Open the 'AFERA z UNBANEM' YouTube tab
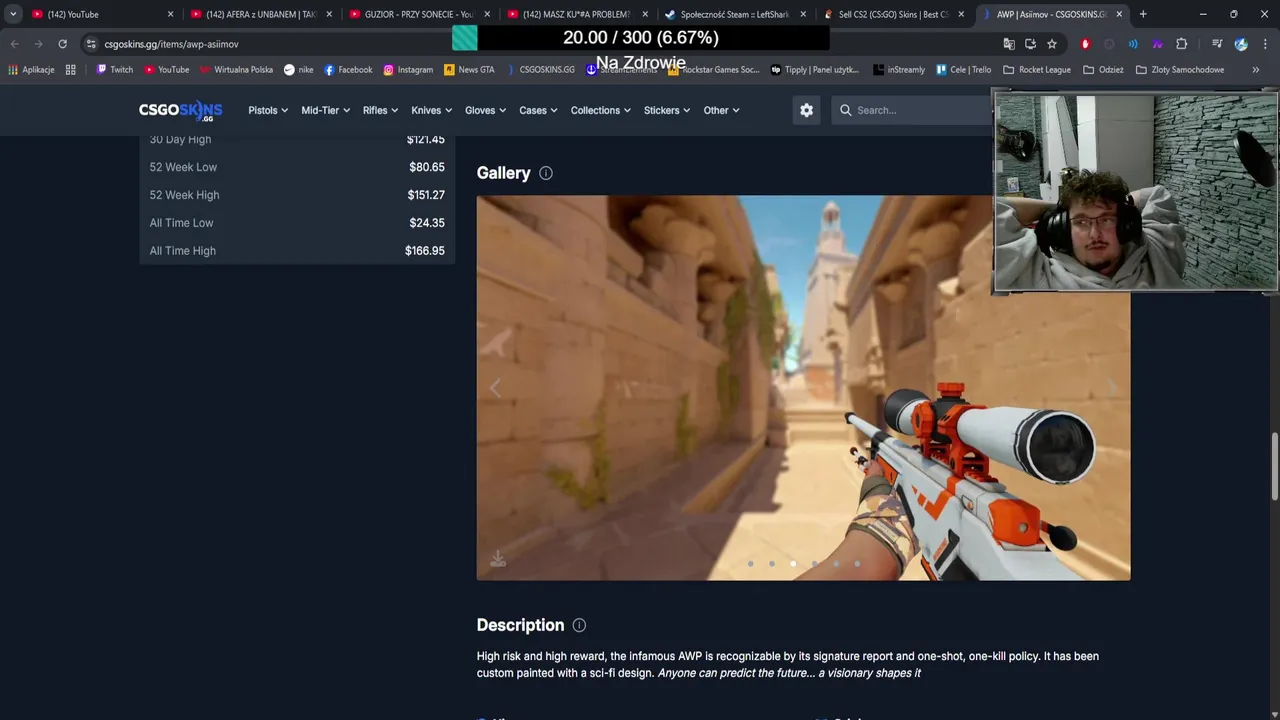Viewport: 1280px width, 720px height. [x=260, y=14]
